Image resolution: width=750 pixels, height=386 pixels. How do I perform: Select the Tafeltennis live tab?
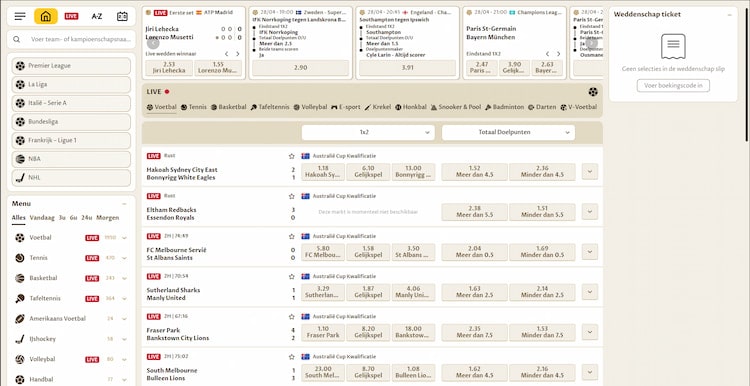click(270, 107)
